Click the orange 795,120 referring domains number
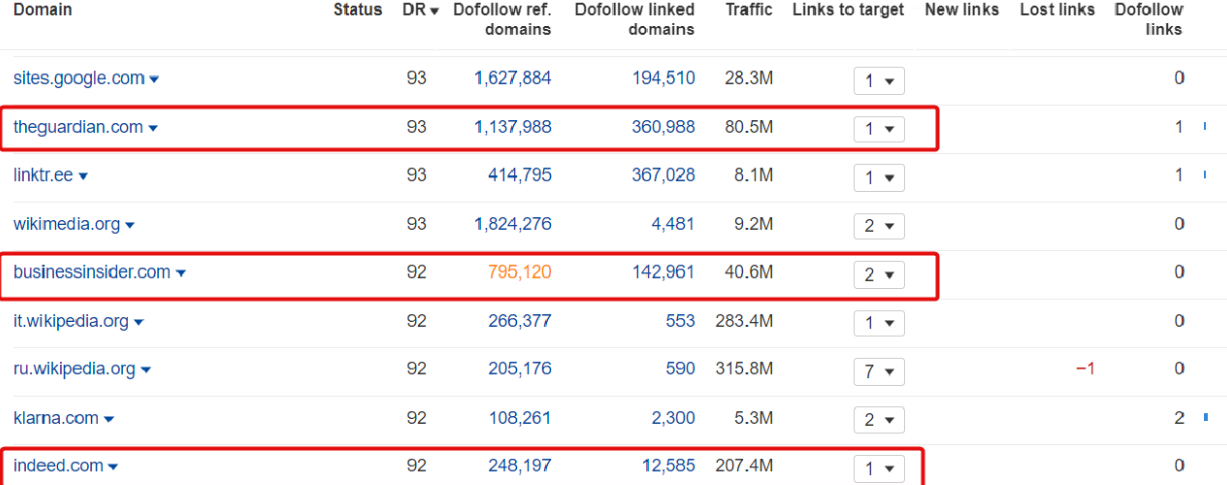 (519, 272)
